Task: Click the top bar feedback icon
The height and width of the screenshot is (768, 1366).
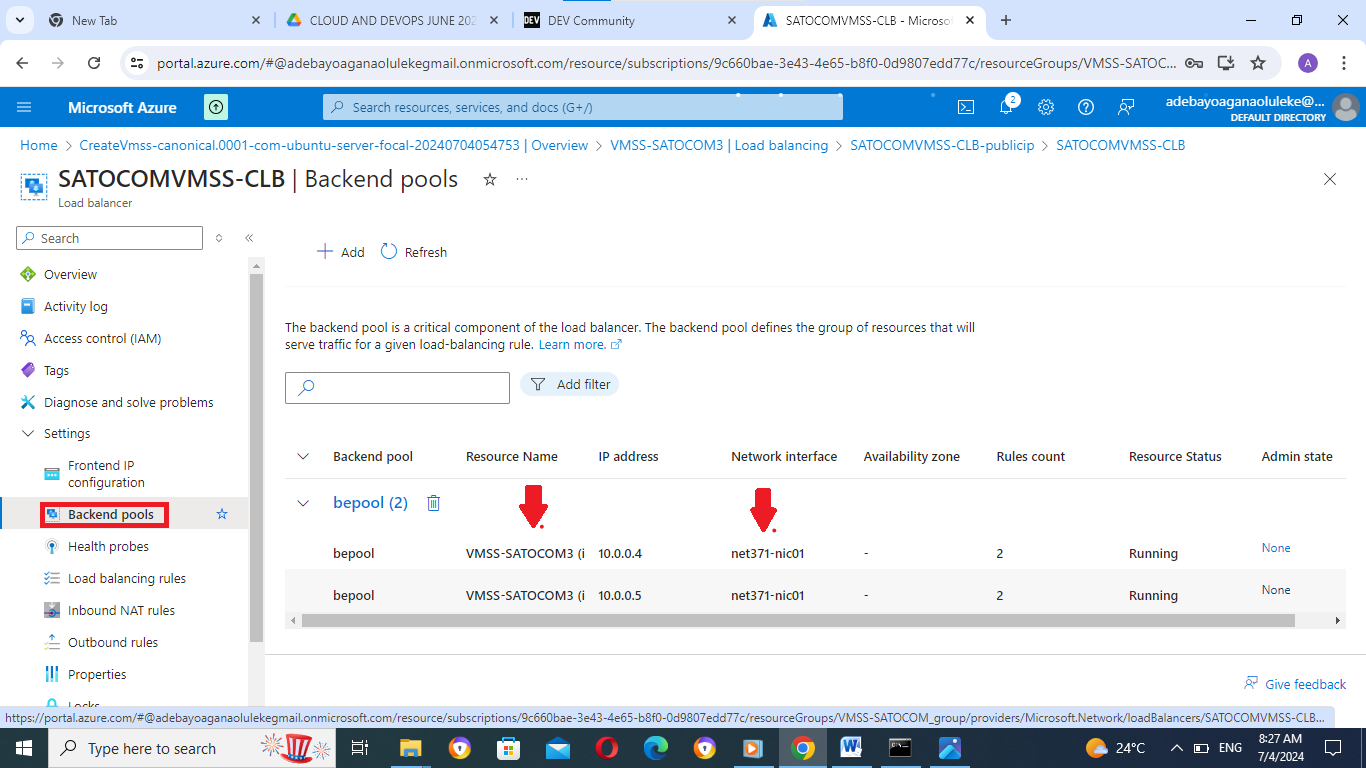Action: click(x=1127, y=107)
